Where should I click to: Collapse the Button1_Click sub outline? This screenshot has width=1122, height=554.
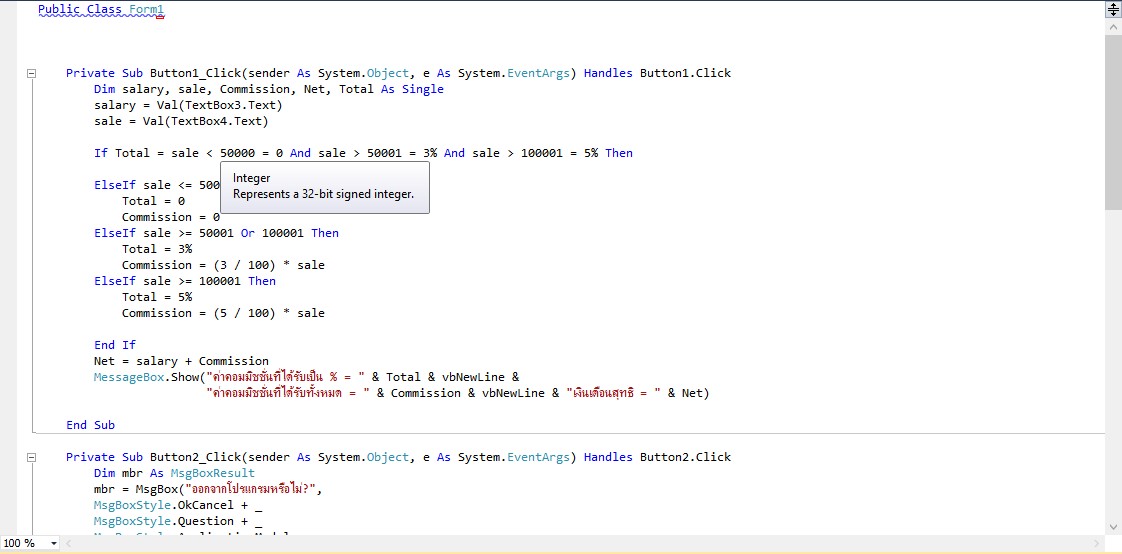tap(31, 73)
